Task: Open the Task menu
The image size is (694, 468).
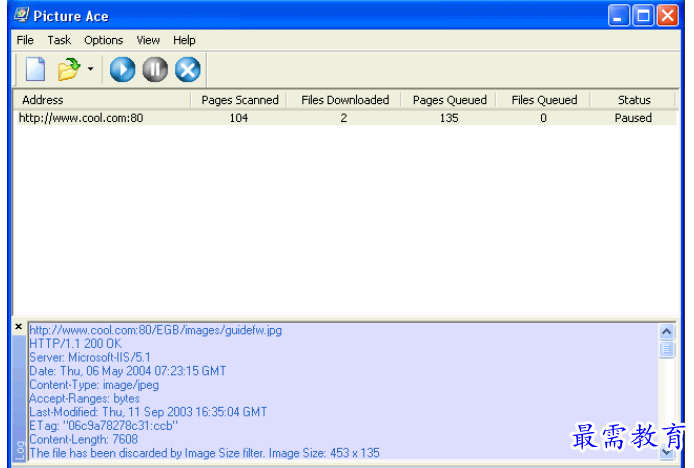Action: [59, 40]
